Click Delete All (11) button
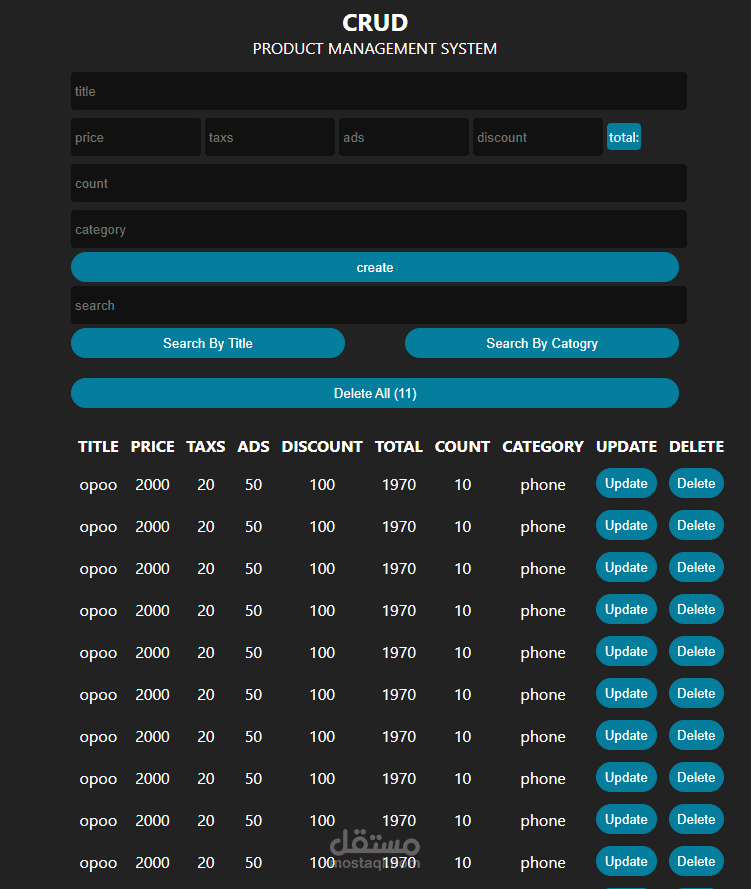 [x=375, y=393]
